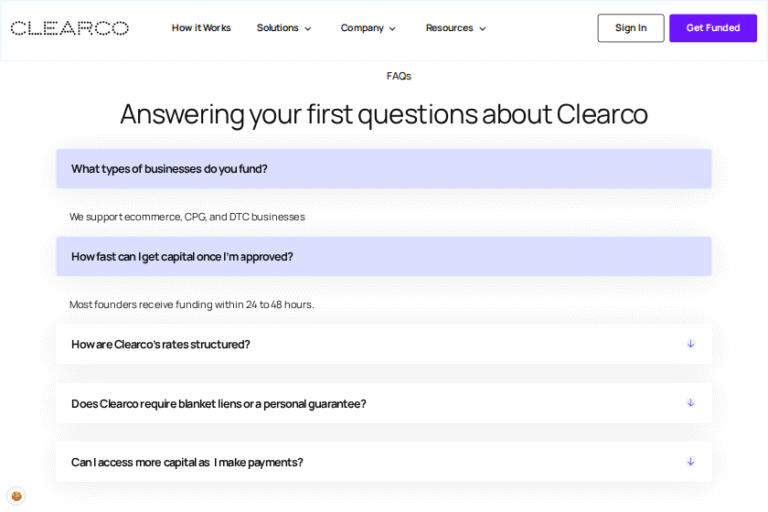768x512 pixels.
Task: Go to How it Works page
Action: [x=201, y=28]
